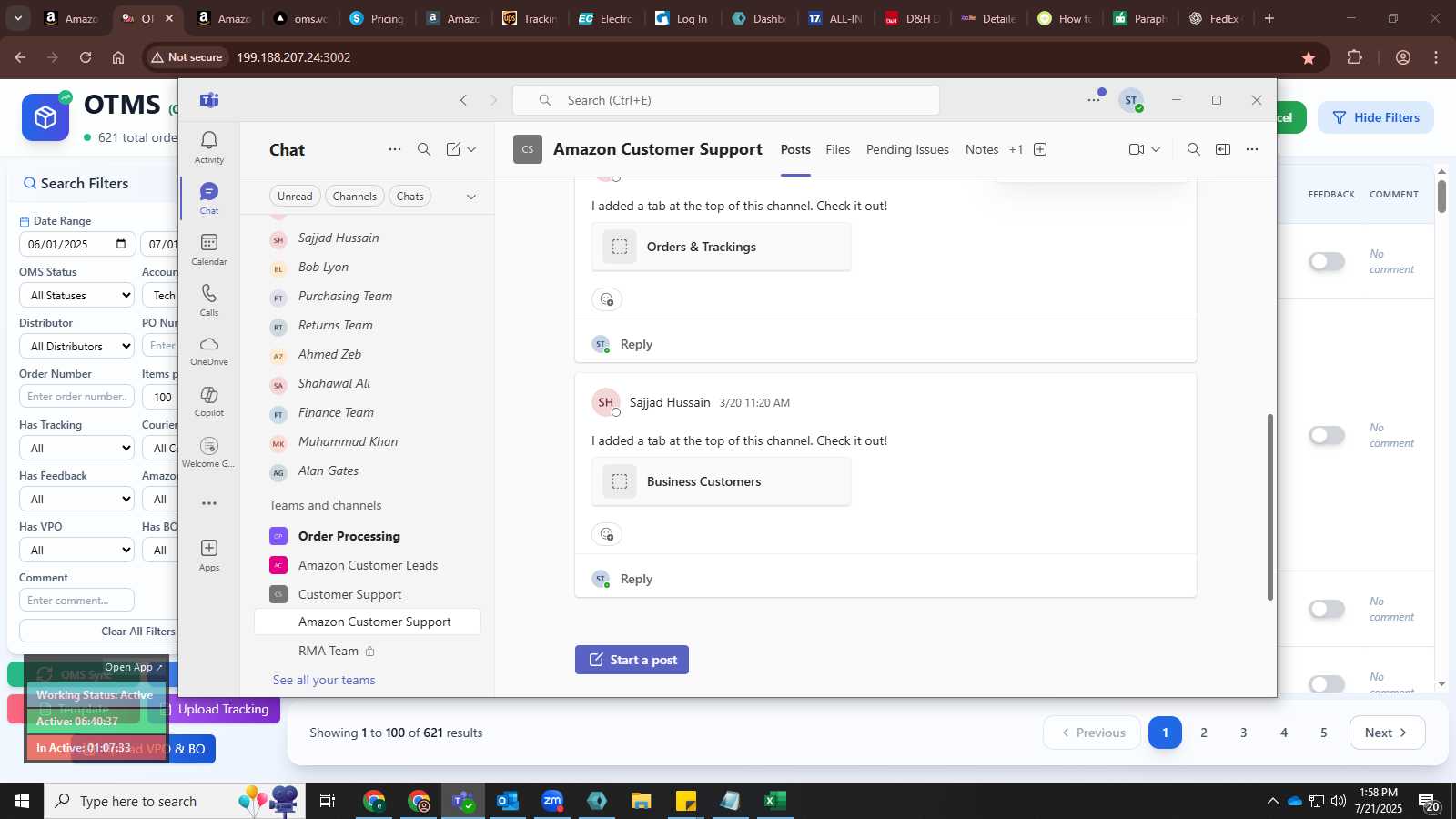The height and width of the screenshot is (819, 1456).
Task: Show more apps ellipsis in Teams sidebar
Action: coord(209,503)
